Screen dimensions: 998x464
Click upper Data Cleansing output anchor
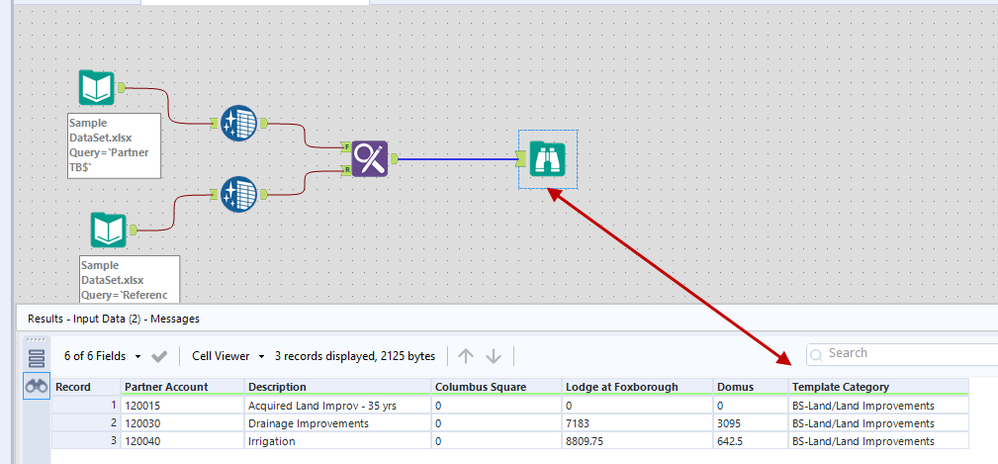[x=264, y=123]
